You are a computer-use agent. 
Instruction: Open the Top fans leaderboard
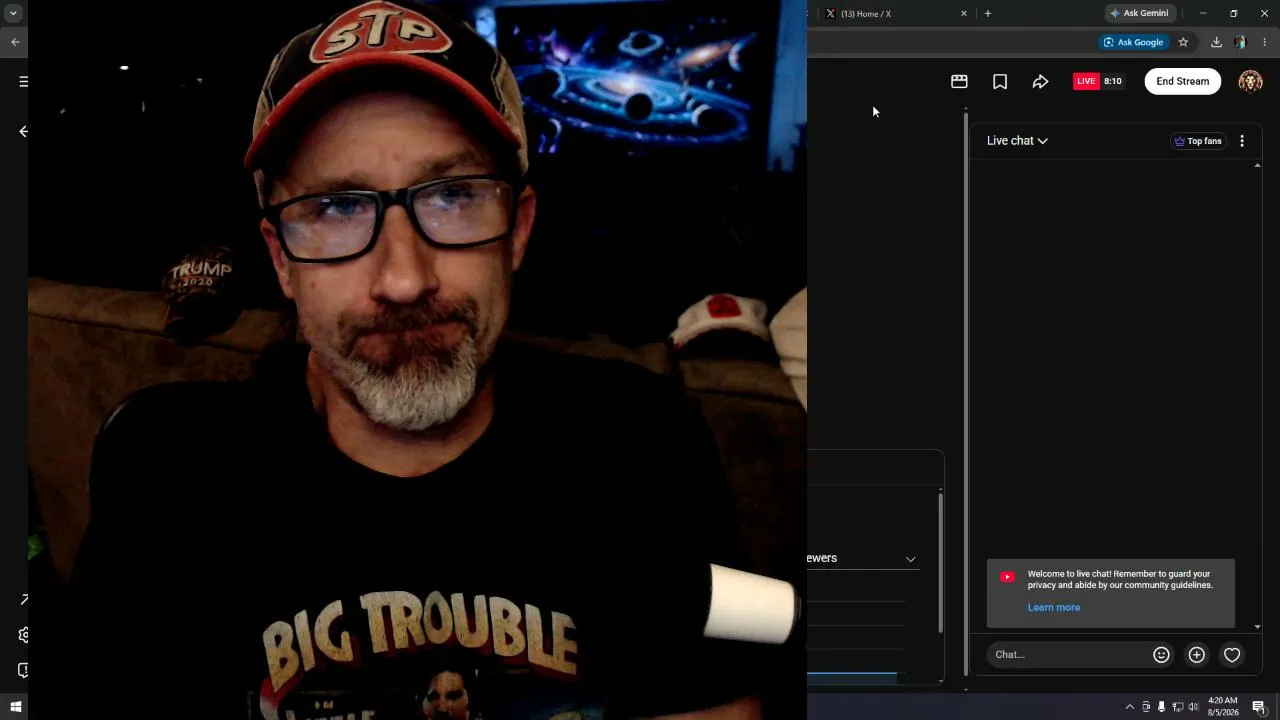coord(1198,141)
